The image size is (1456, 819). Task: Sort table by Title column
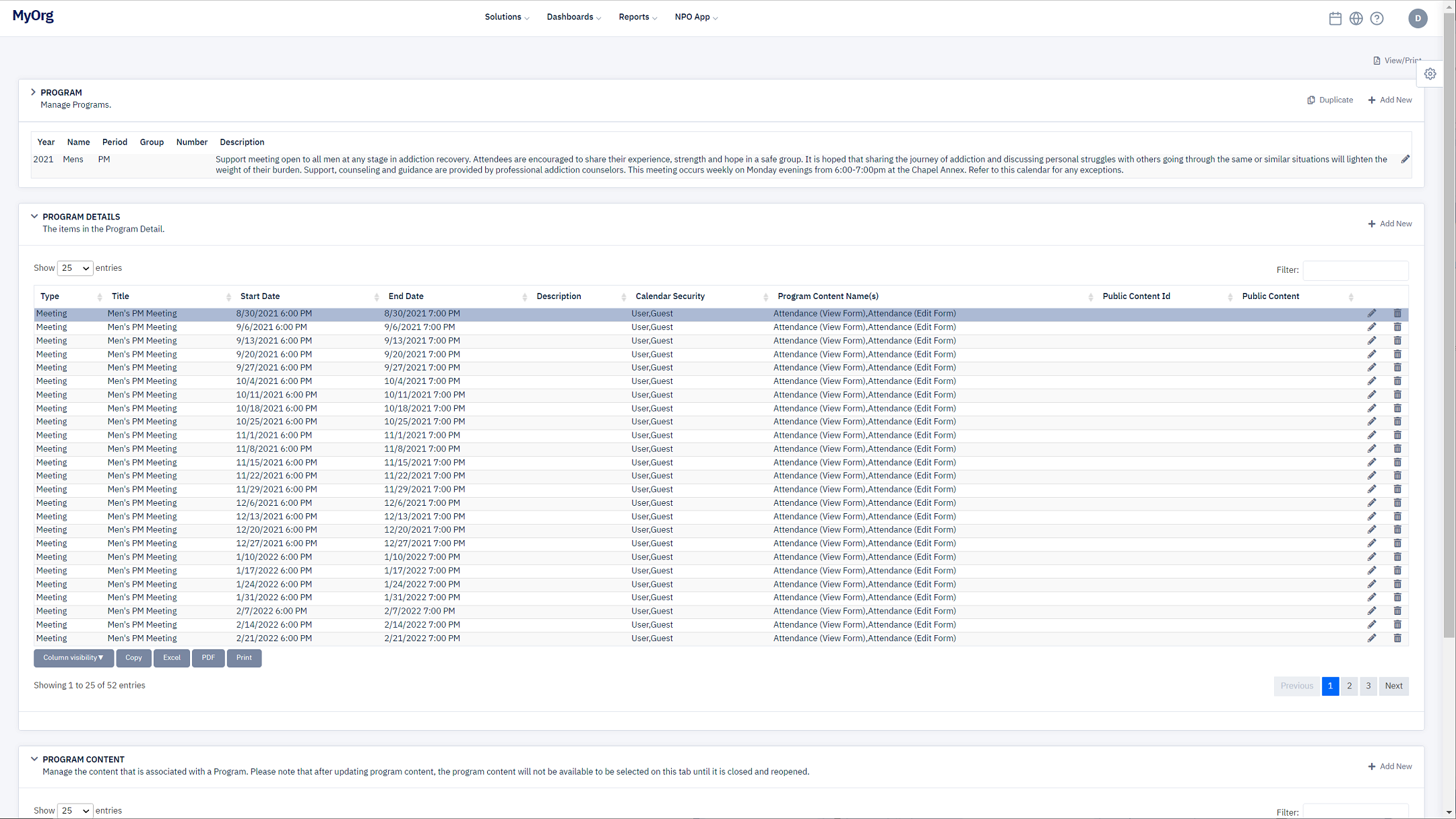[x=170, y=296]
